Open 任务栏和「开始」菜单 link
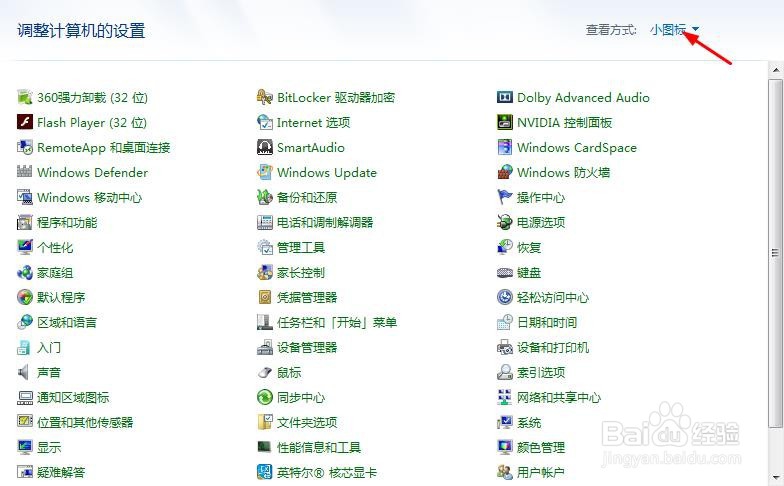 (x=337, y=322)
